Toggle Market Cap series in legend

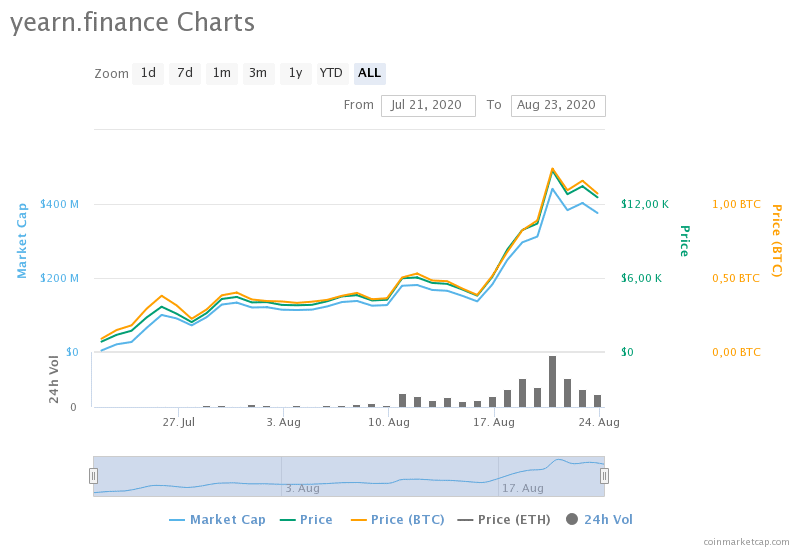(218, 519)
